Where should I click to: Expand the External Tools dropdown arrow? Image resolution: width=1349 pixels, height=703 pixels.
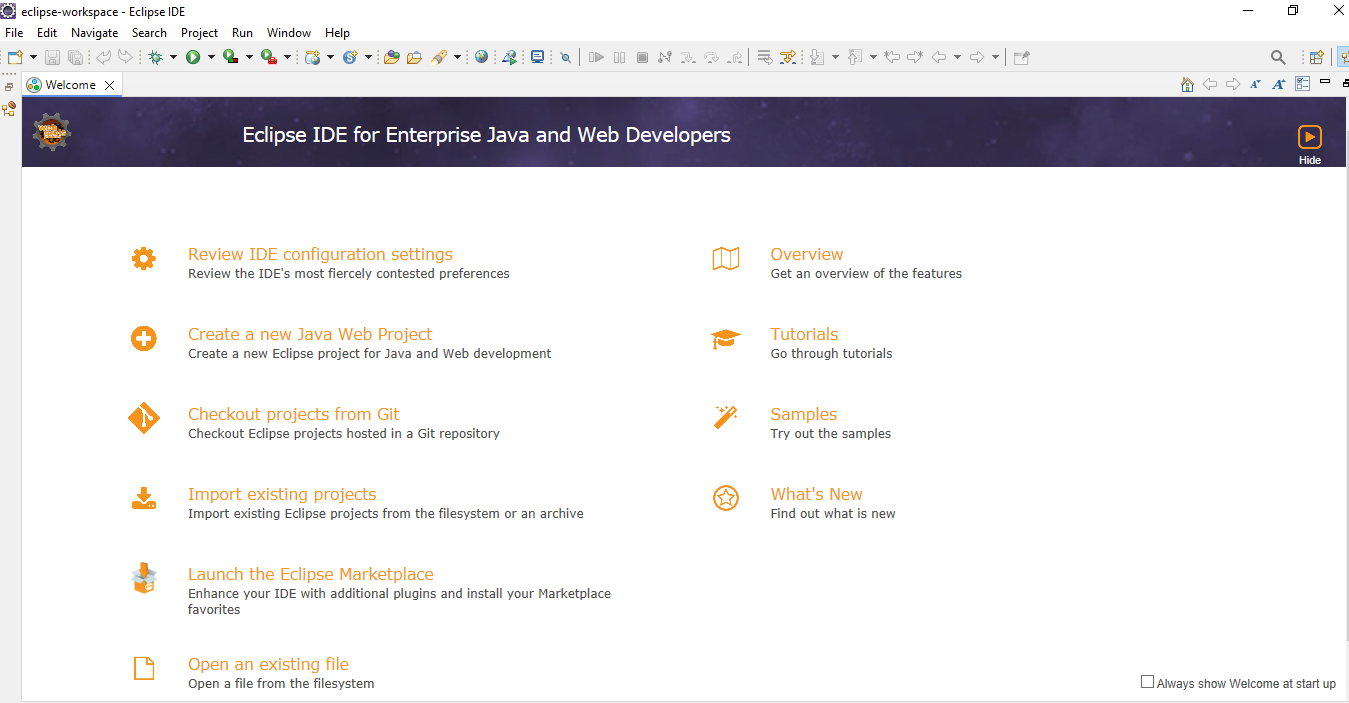(287, 57)
